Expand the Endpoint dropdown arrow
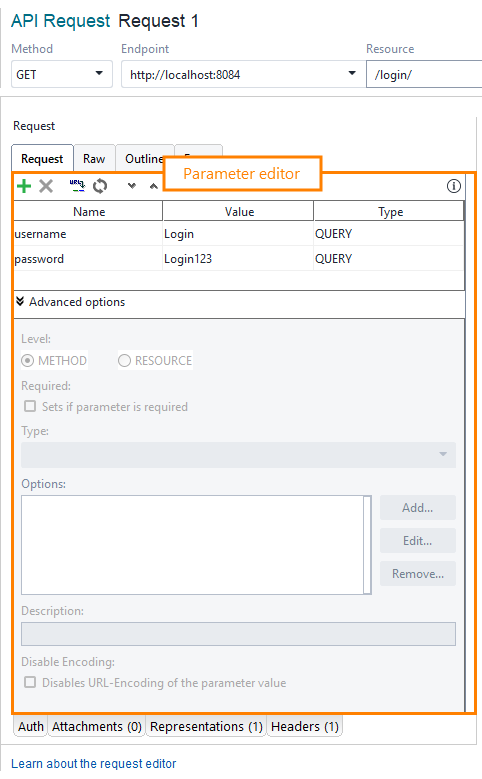Viewport: 482px width, 779px height. click(x=352, y=74)
